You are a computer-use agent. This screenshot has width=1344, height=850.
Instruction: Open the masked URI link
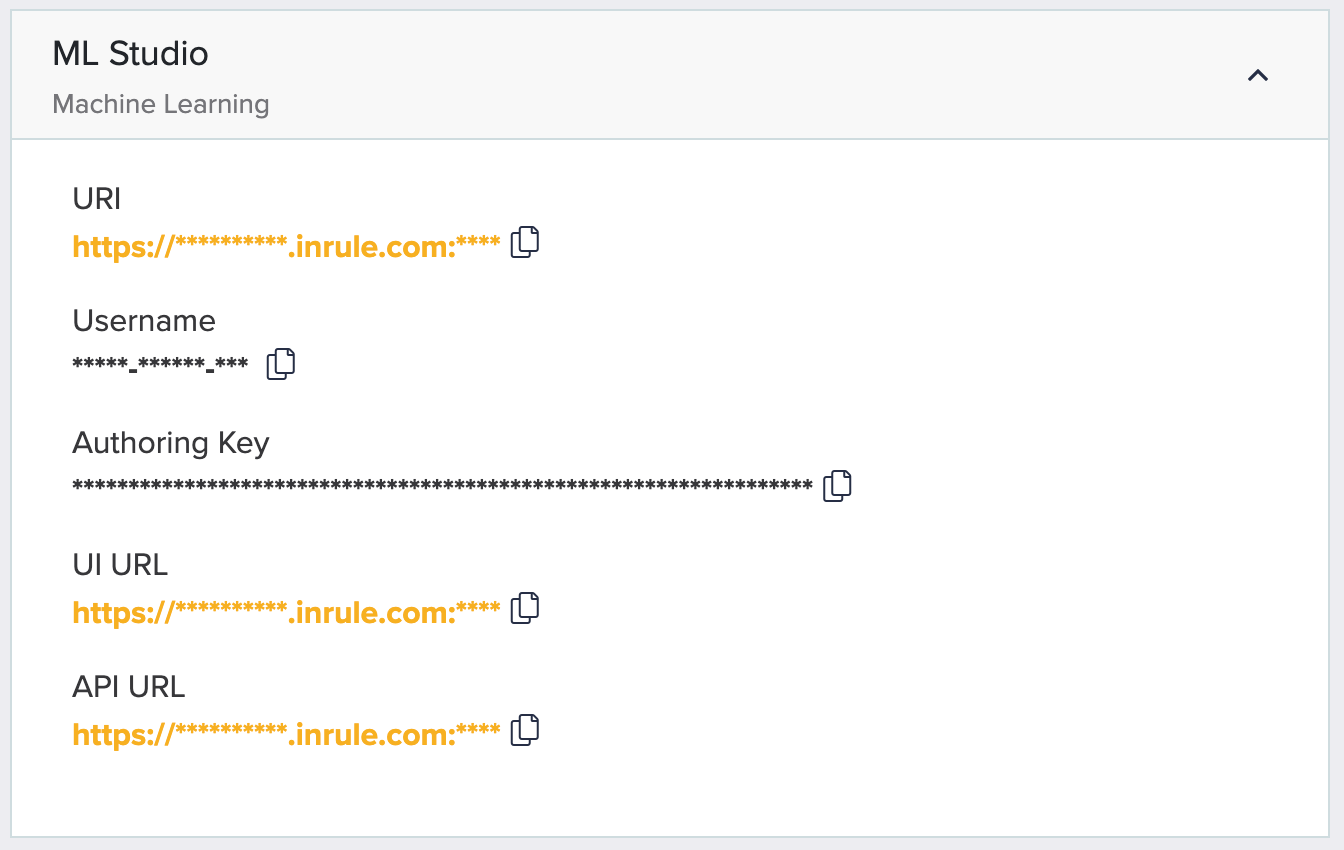click(x=286, y=246)
